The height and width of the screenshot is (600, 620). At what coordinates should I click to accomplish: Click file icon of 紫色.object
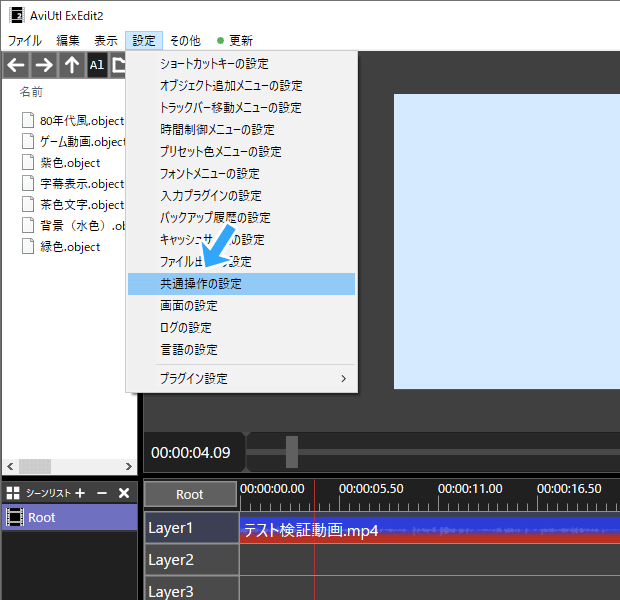pyautogui.click(x=28, y=162)
